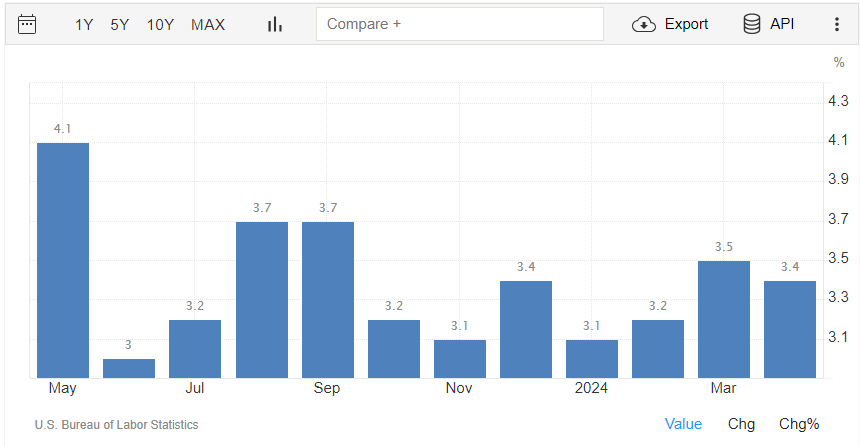Click the 'Jul' x-axis label

(x=195, y=388)
